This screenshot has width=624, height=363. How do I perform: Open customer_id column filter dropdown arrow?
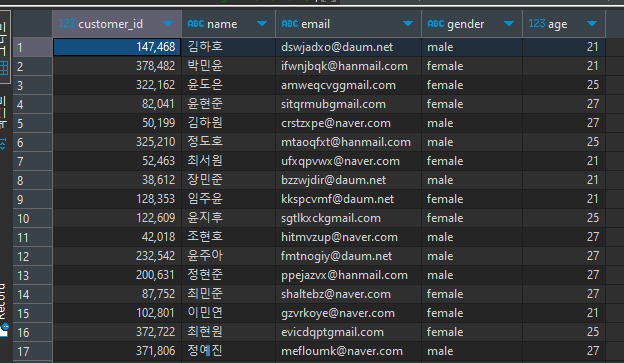(x=168, y=24)
